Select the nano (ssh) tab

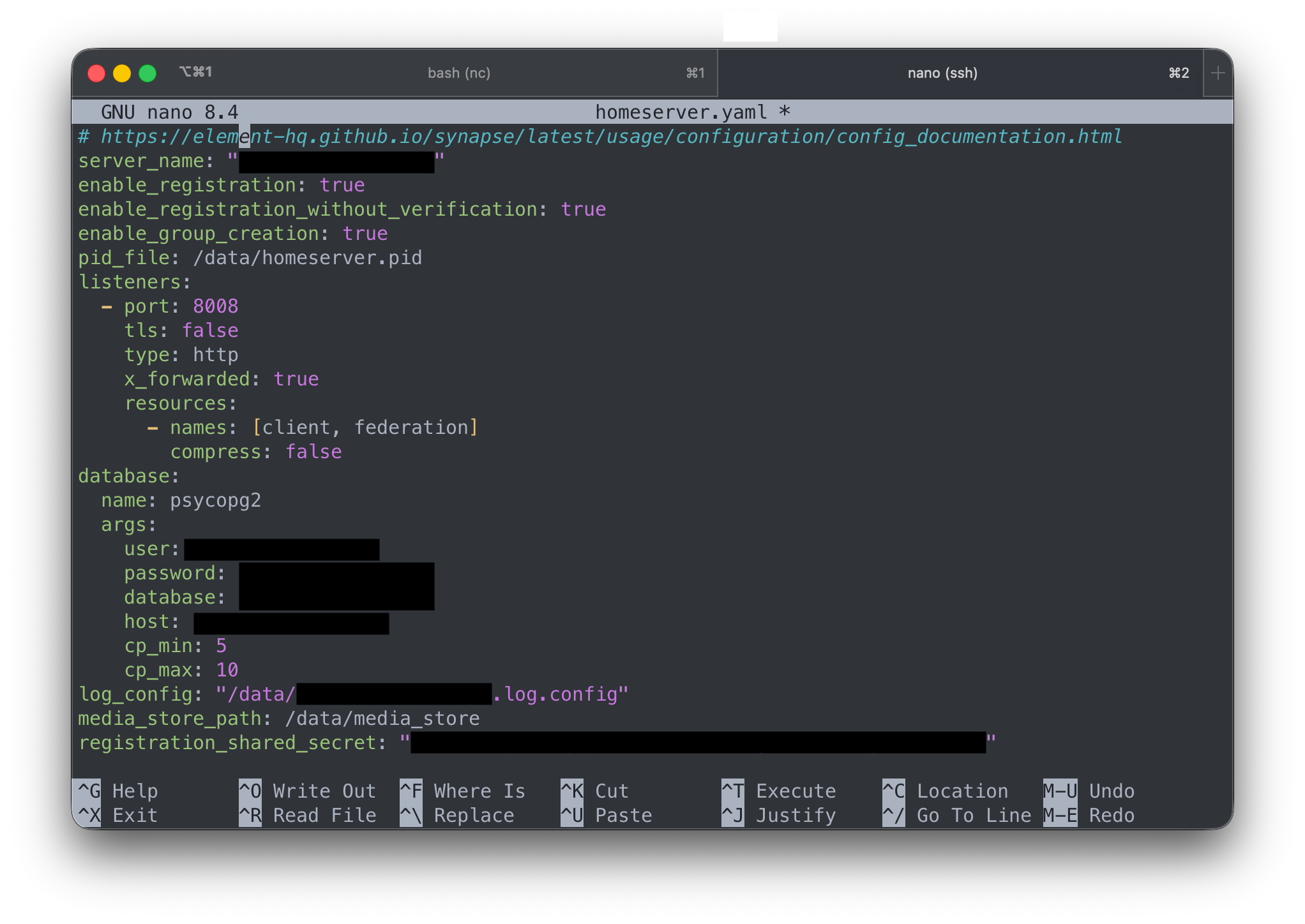pos(942,73)
